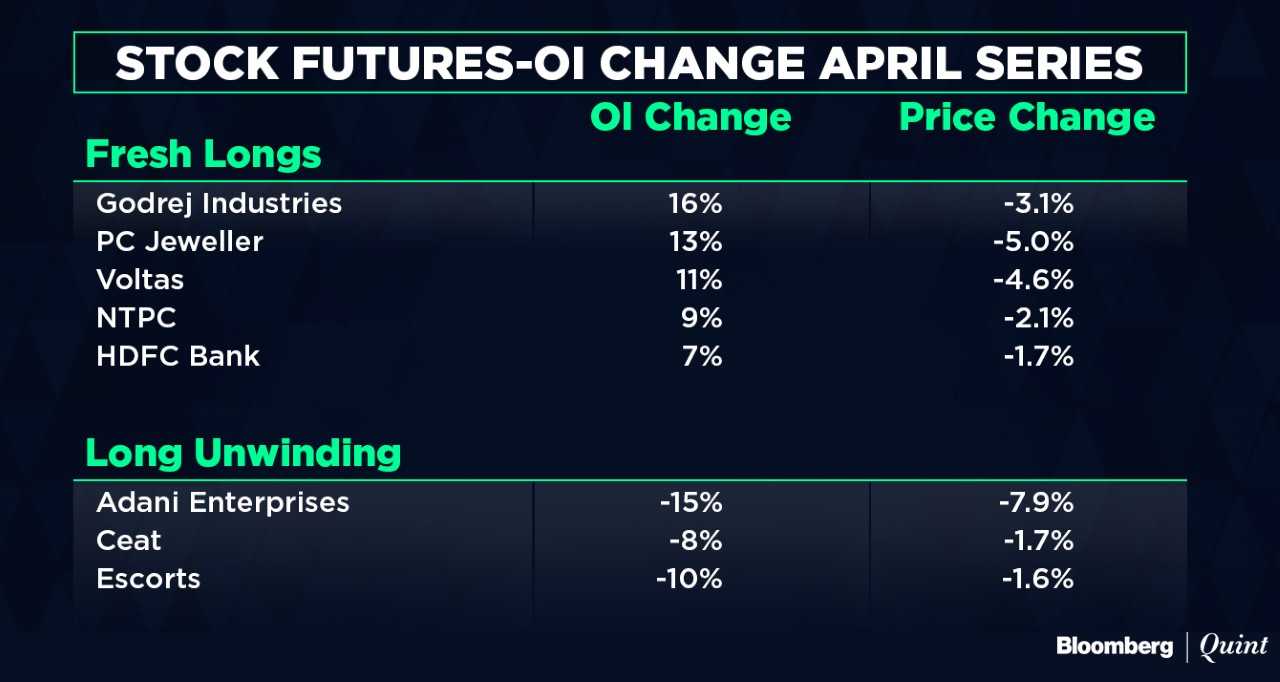Click the Godrej Industries row label
The image size is (1280, 682).
point(219,204)
